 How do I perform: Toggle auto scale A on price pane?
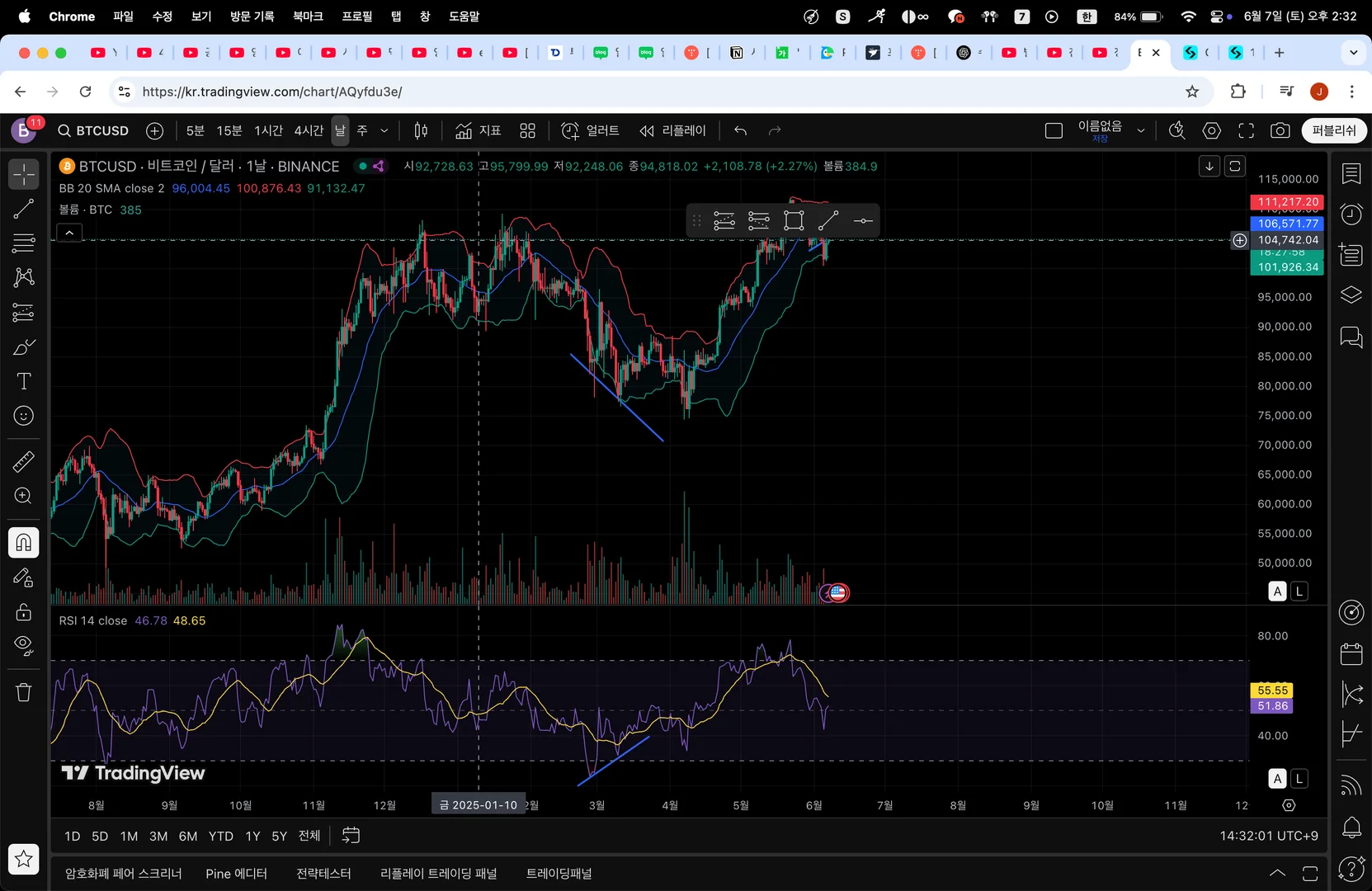pos(1278,591)
